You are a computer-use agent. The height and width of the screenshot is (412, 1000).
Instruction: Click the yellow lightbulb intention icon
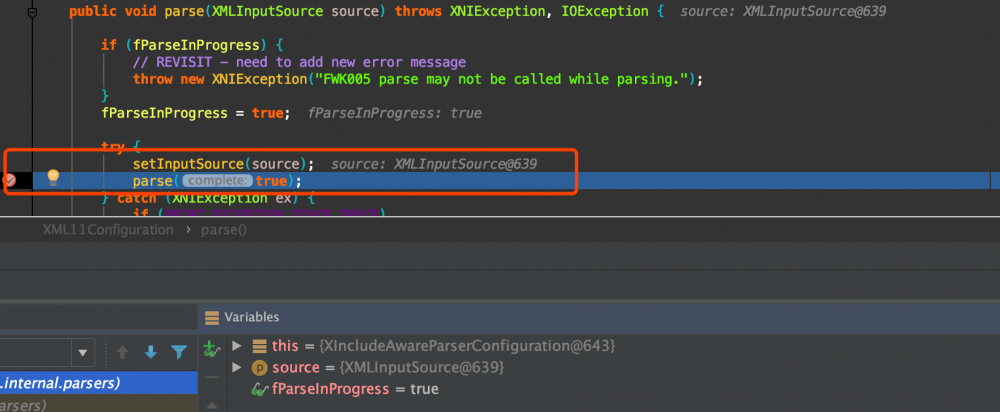53,178
